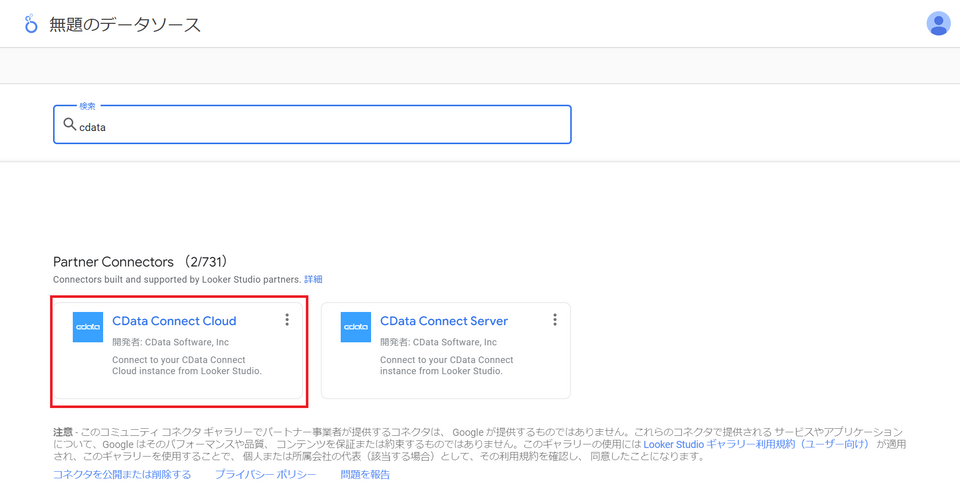The height and width of the screenshot is (490, 960).
Task: Open Looker Studio ギャラリー利用規約 link
Action: click(756, 444)
